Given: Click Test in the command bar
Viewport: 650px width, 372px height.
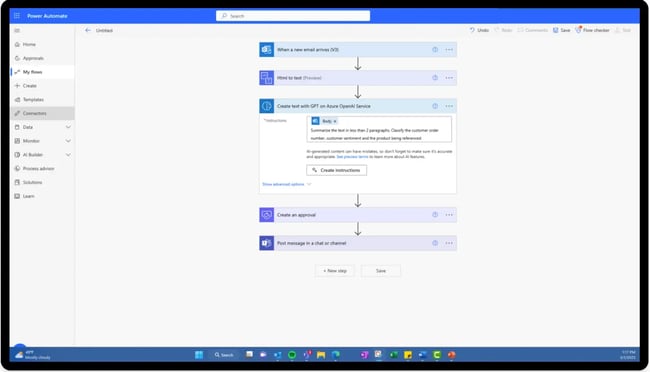Looking at the screenshot, I should click(623, 30).
